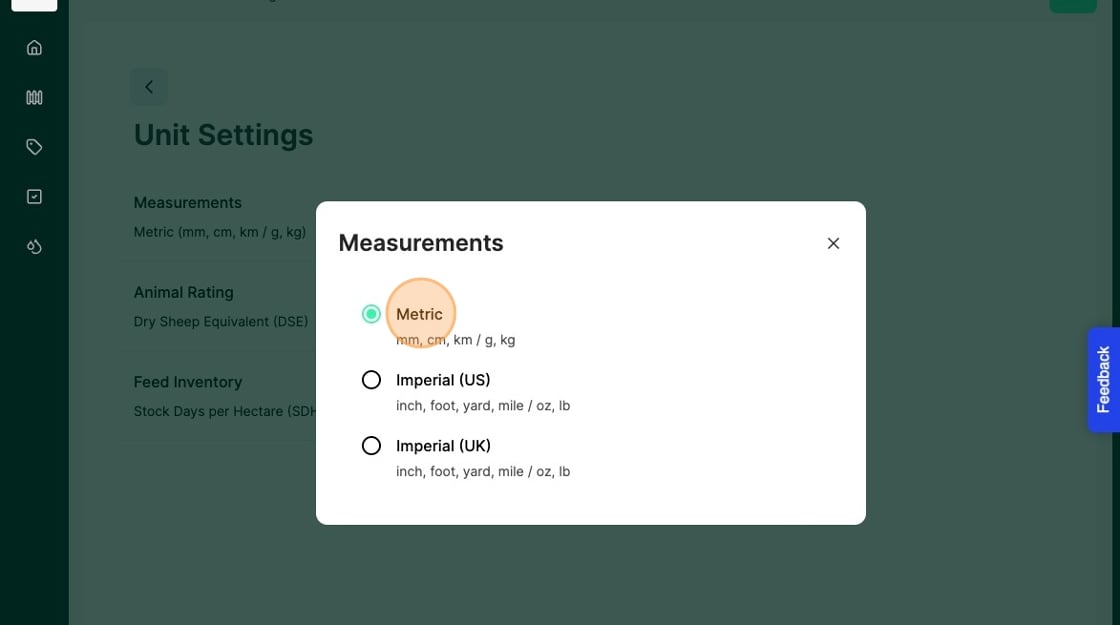Click the Imperial (UK) option label

pos(443,446)
